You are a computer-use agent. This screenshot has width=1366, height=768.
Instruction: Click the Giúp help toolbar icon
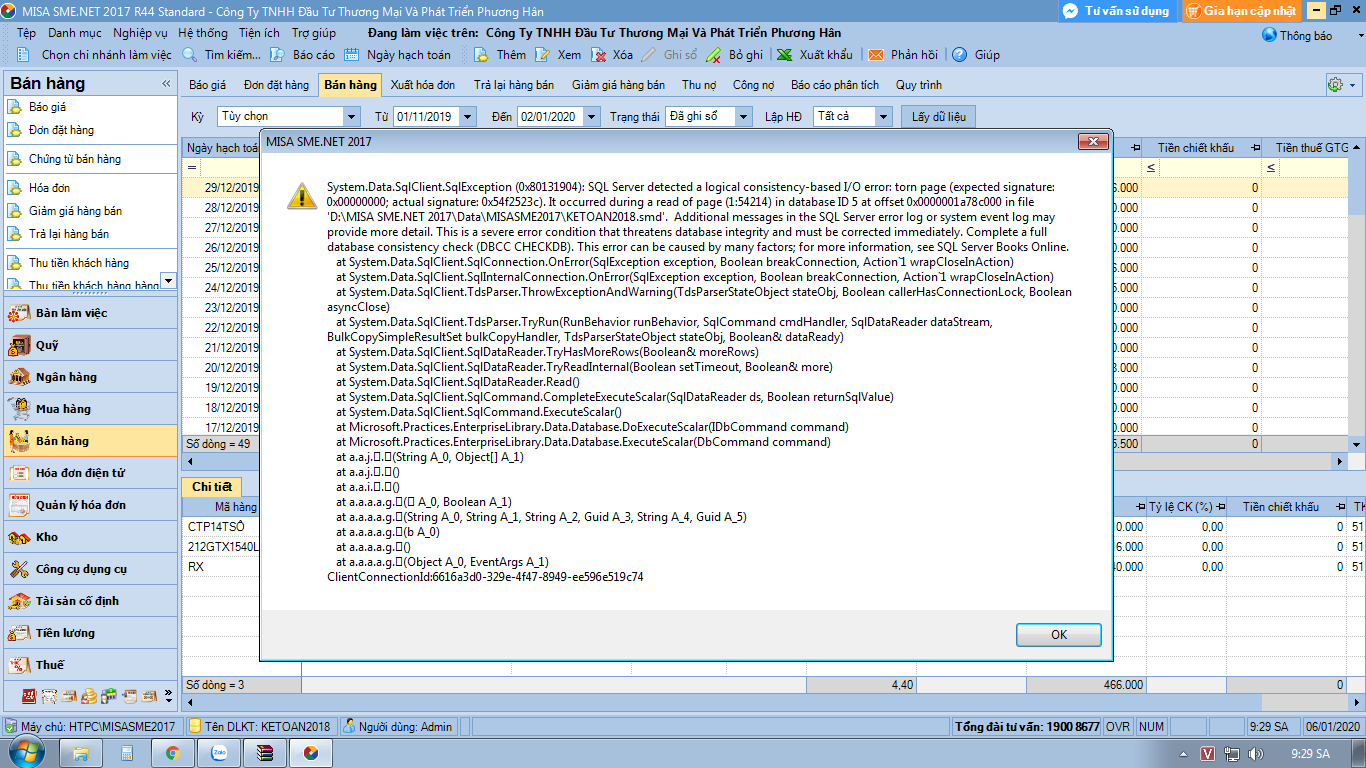(959, 55)
